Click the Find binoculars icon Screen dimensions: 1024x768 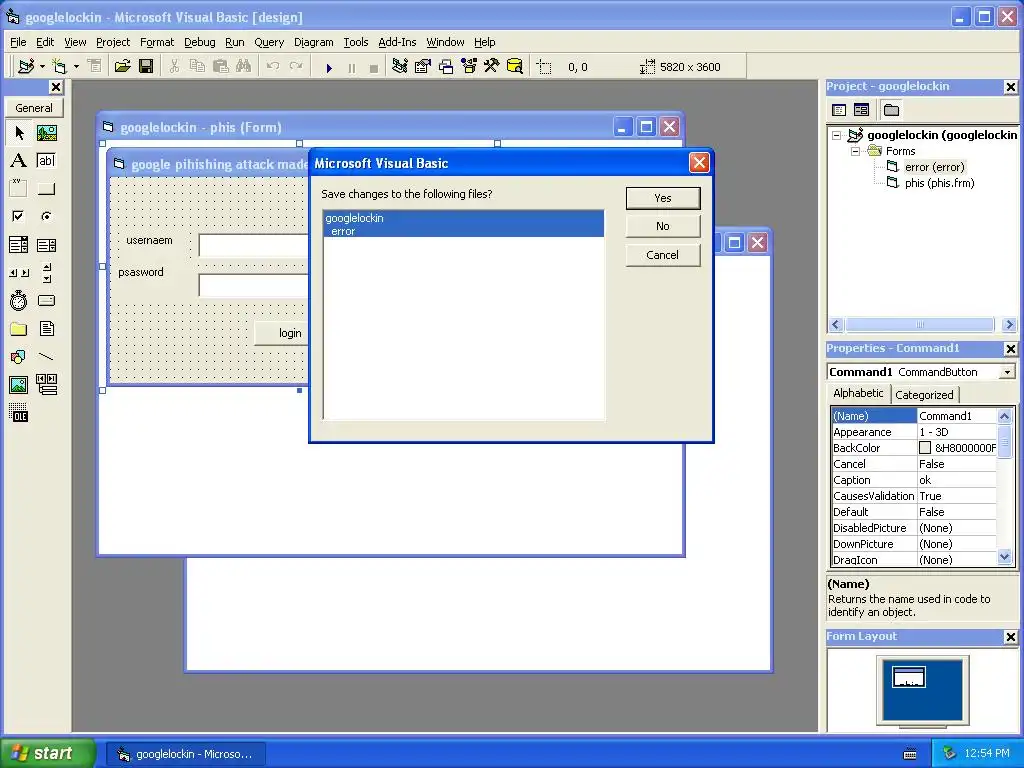point(244,66)
